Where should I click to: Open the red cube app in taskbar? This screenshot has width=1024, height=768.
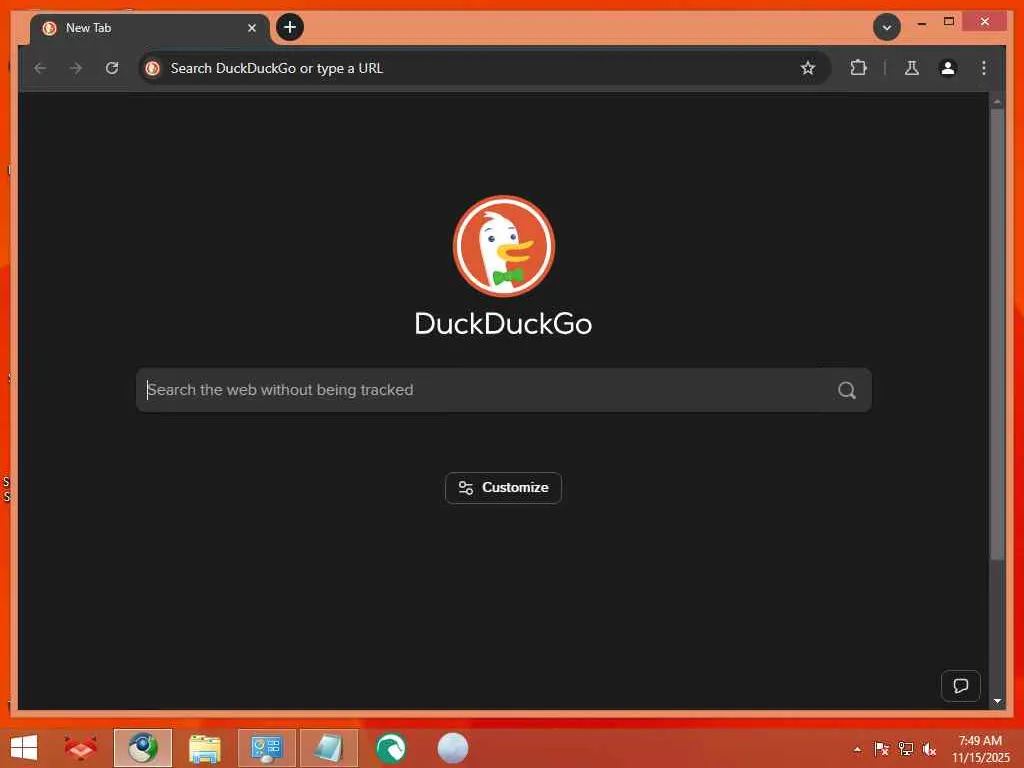(80, 748)
